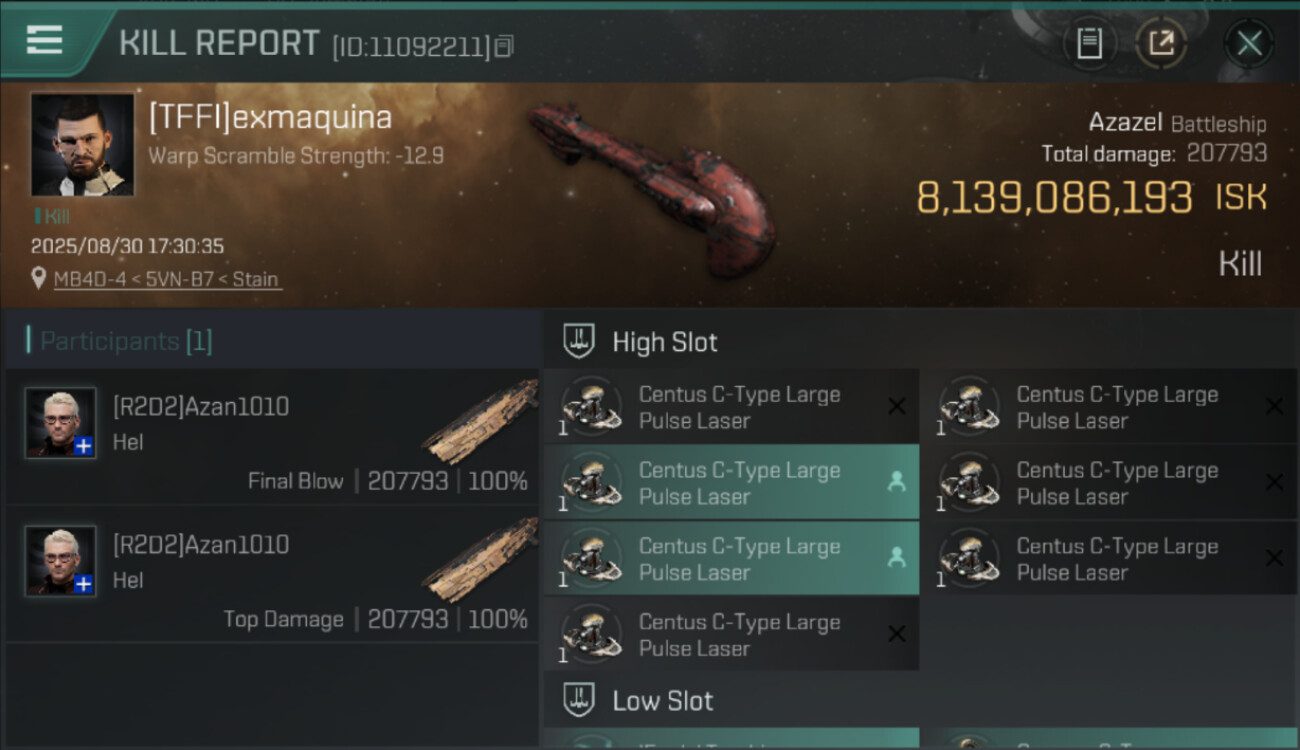Click the bottom-left Pulse Laser module icon
Viewport: 1300px width, 750px height.
point(591,634)
